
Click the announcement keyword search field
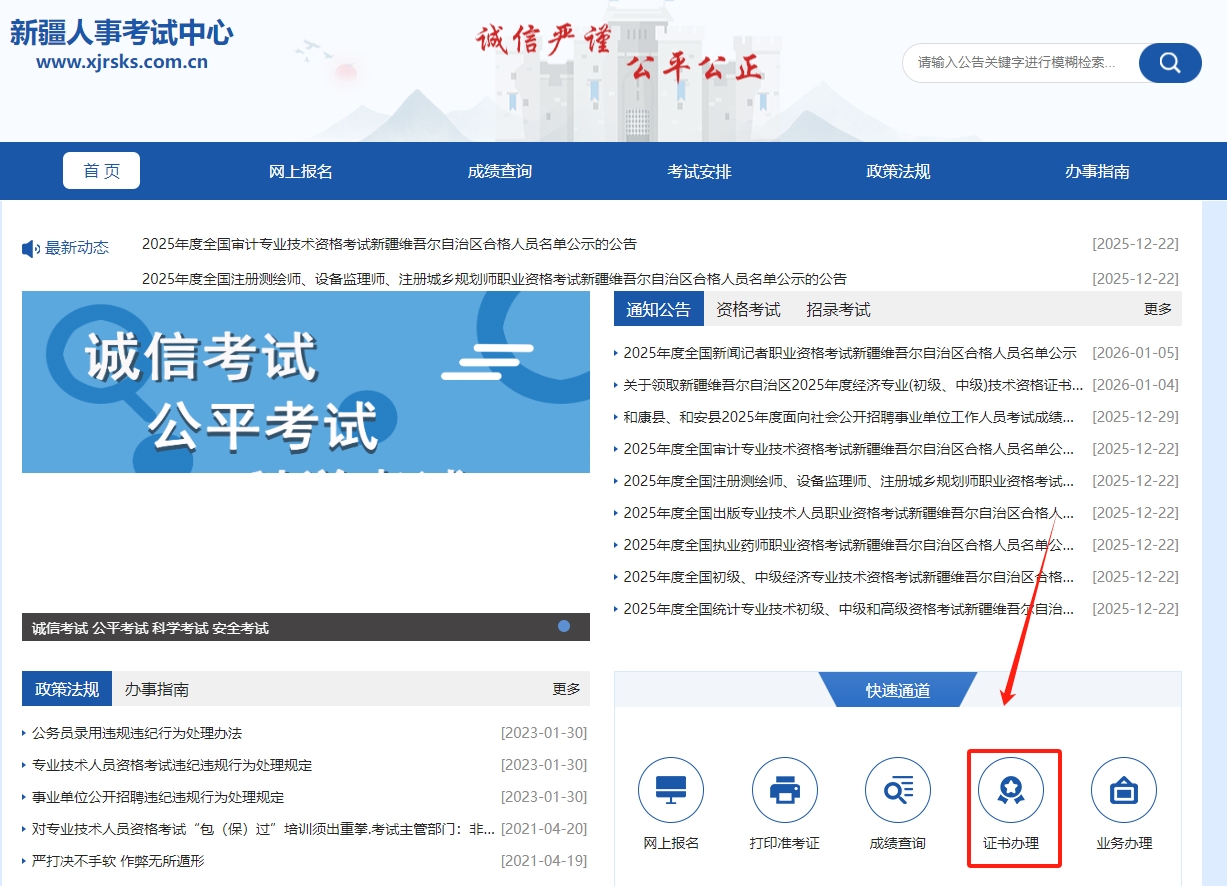(1020, 63)
